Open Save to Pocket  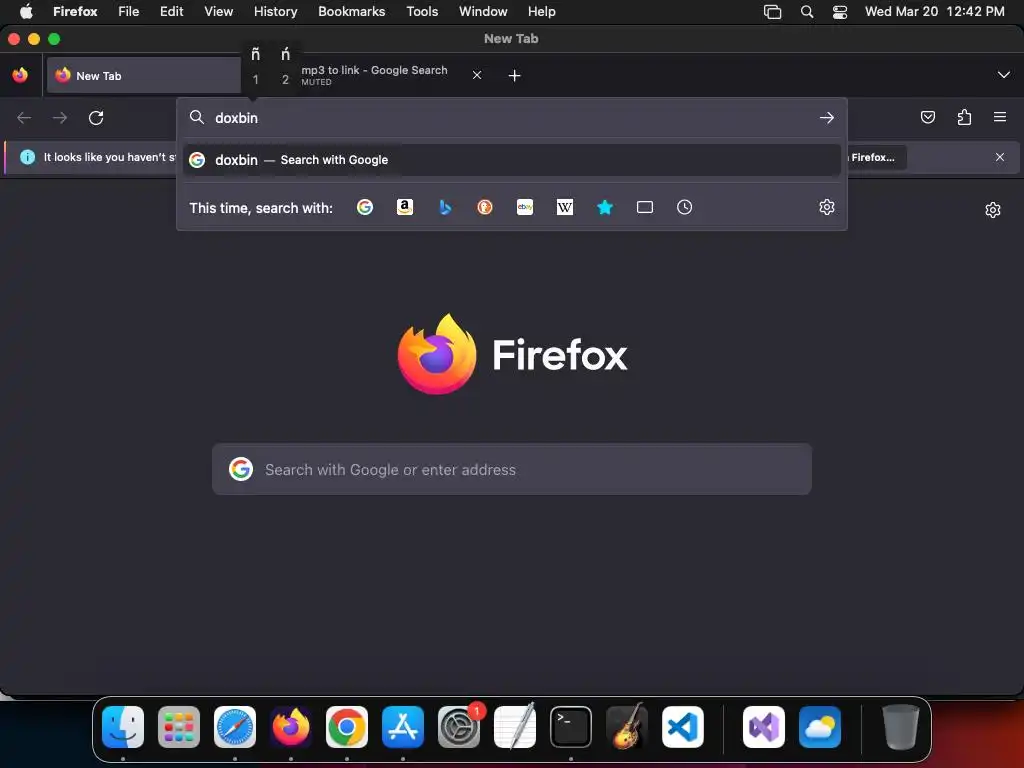click(928, 118)
